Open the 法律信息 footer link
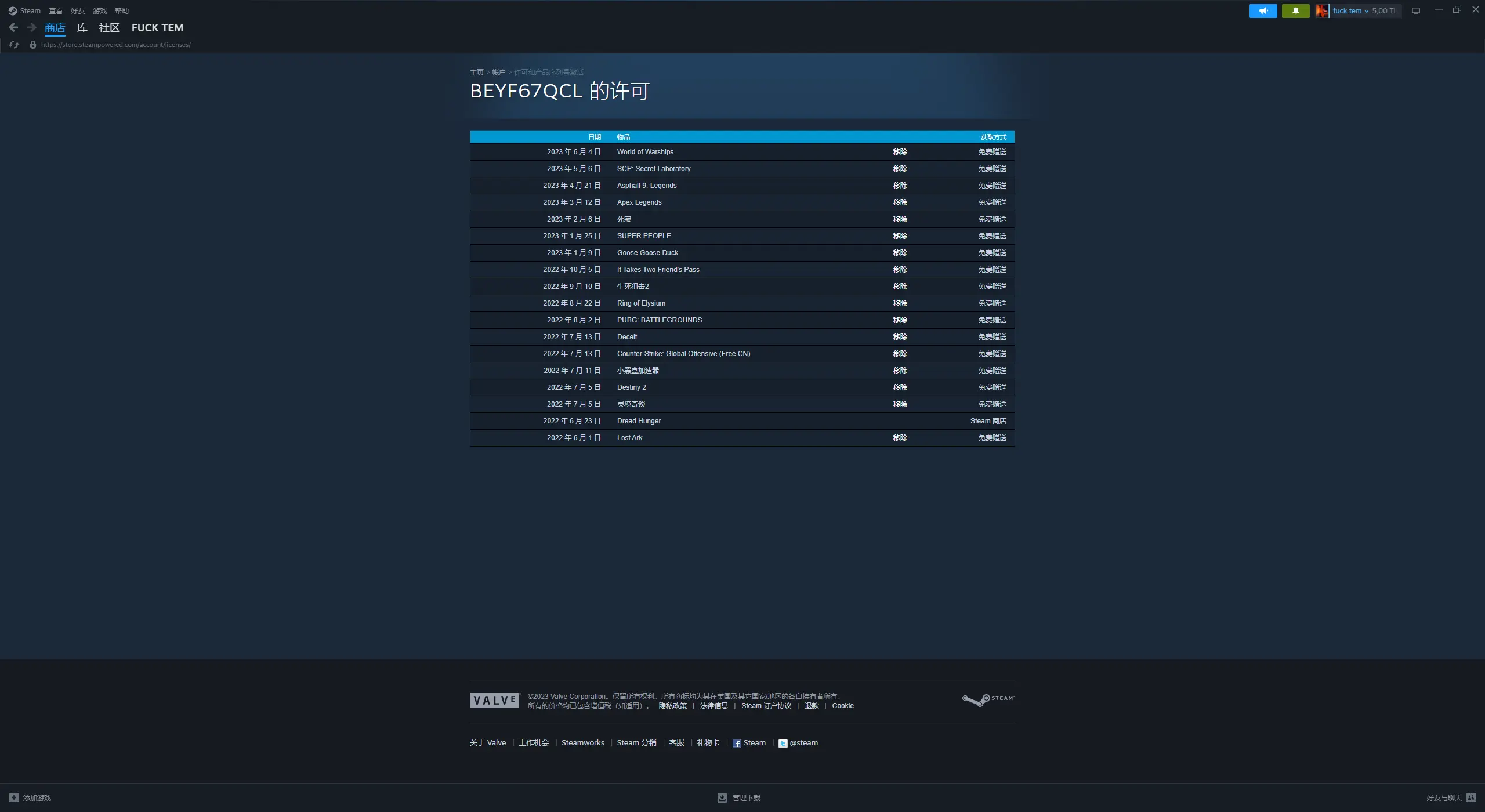Image resolution: width=1485 pixels, height=812 pixels. (714, 706)
